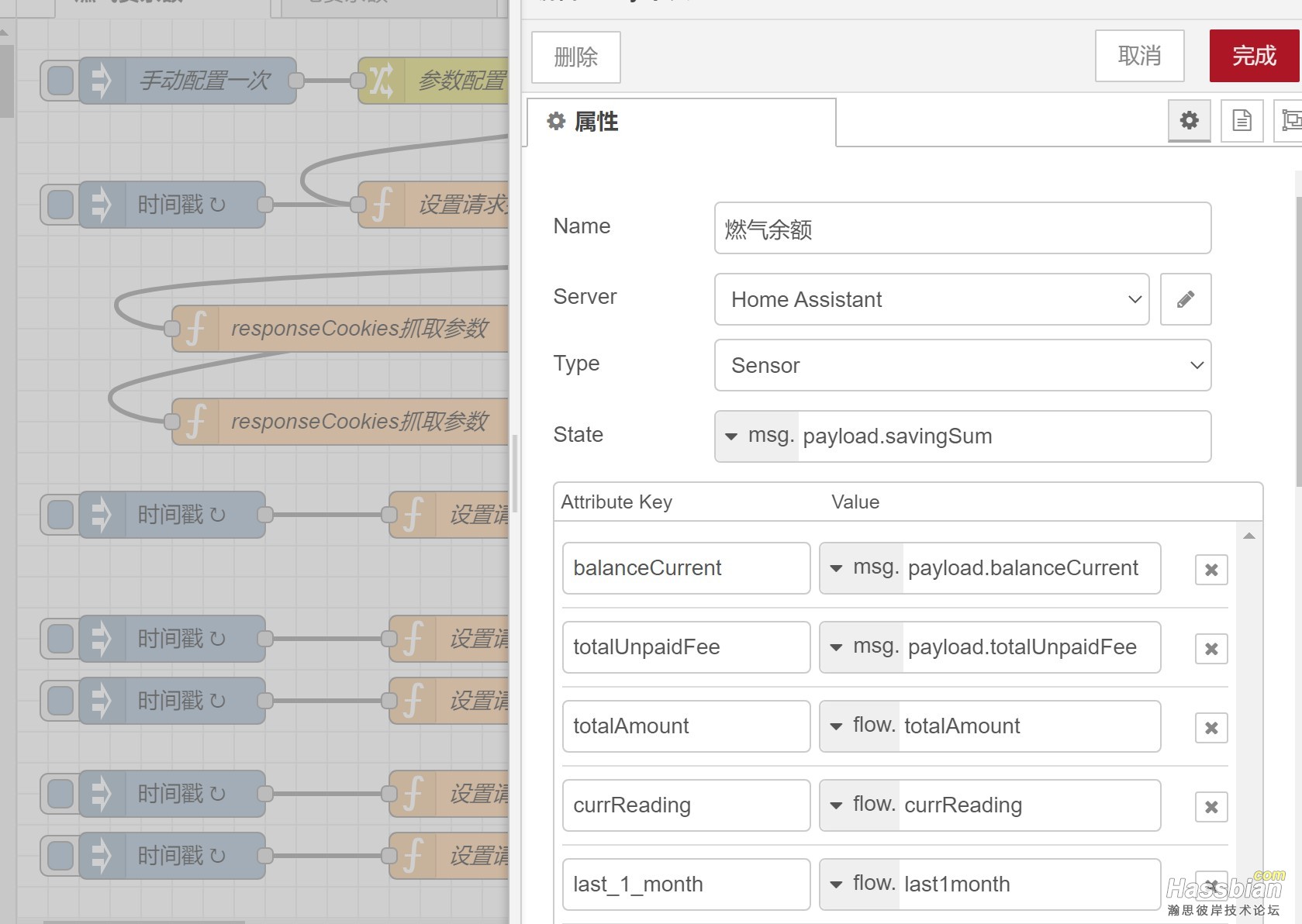Image resolution: width=1302 pixels, height=924 pixels.
Task: Trigger the 手动配置一次 inject node button
Action: pos(60,81)
